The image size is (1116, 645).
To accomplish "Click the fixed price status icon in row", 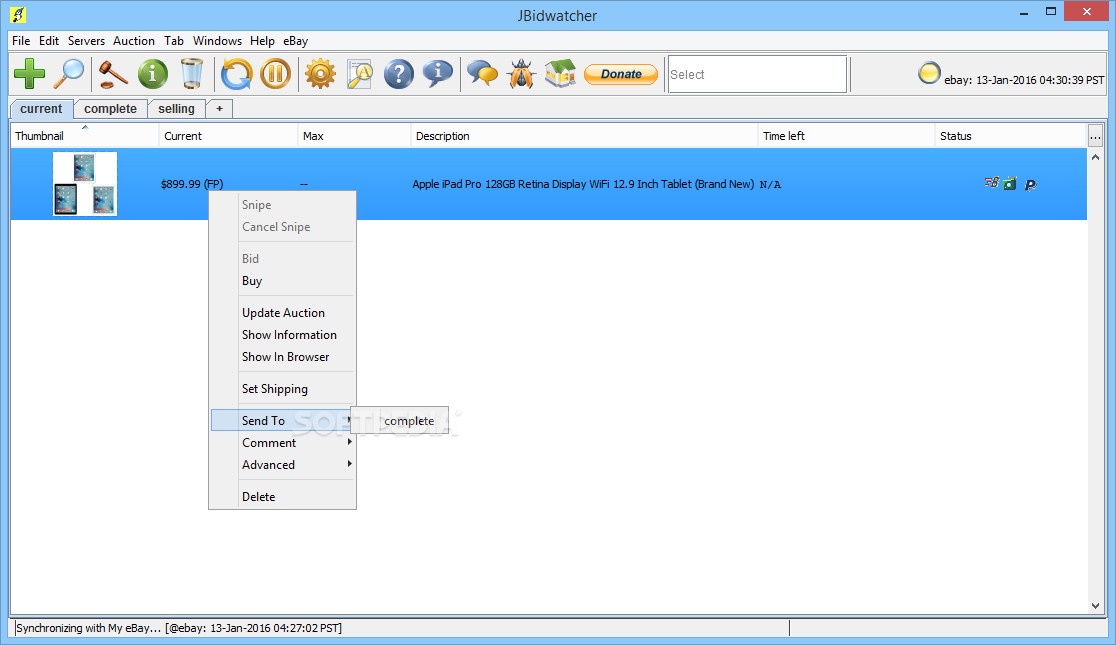I will click(x=991, y=183).
